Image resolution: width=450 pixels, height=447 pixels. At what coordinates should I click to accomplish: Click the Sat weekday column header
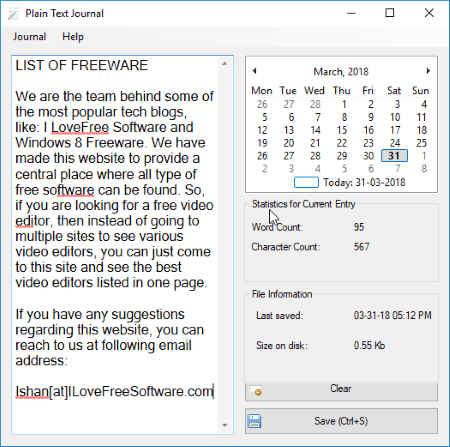click(394, 91)
